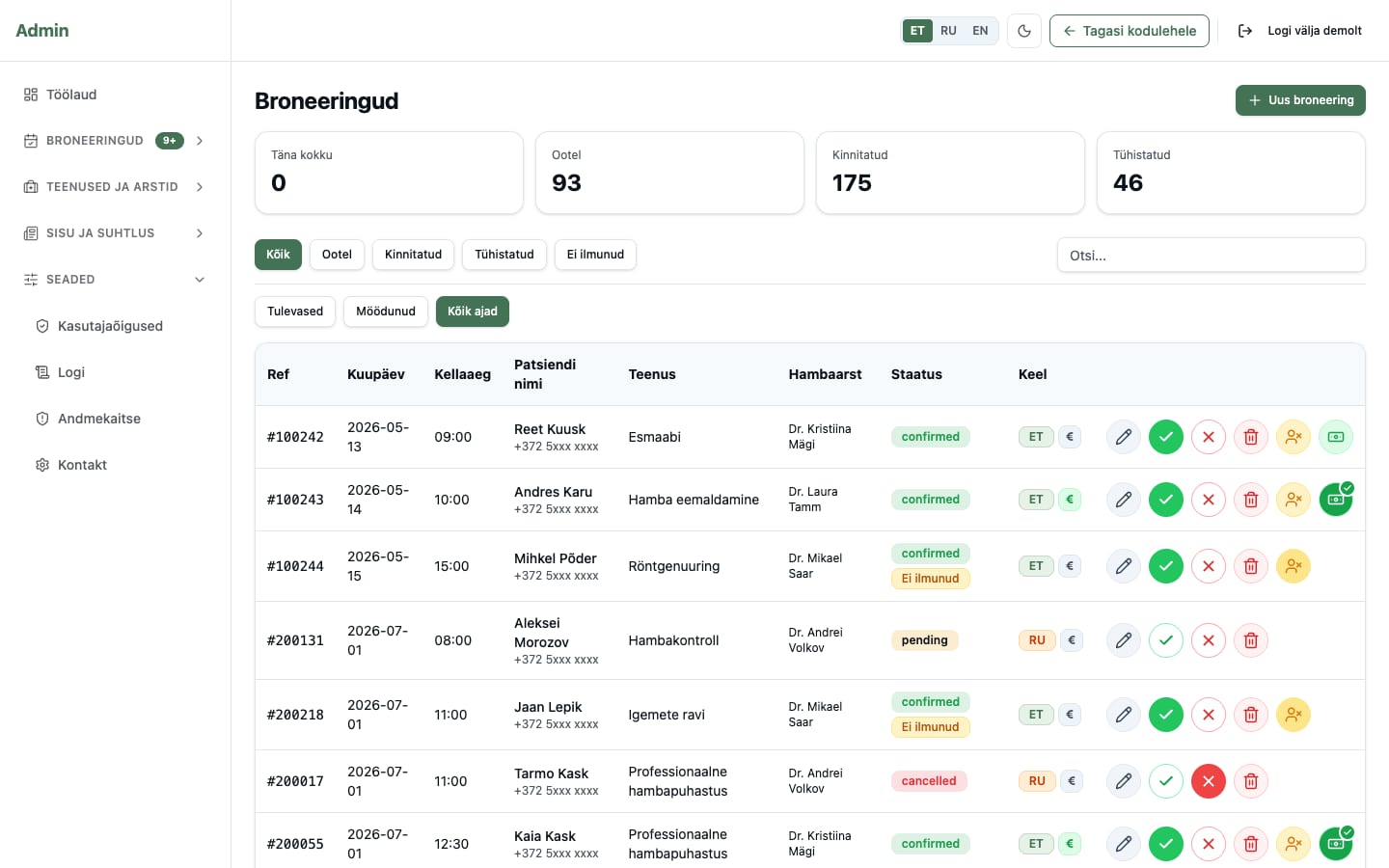Image resolution: width=1389 pixels, height=868 pixels.
Task: Click the Otsi search field
Action: (1212, 256)
